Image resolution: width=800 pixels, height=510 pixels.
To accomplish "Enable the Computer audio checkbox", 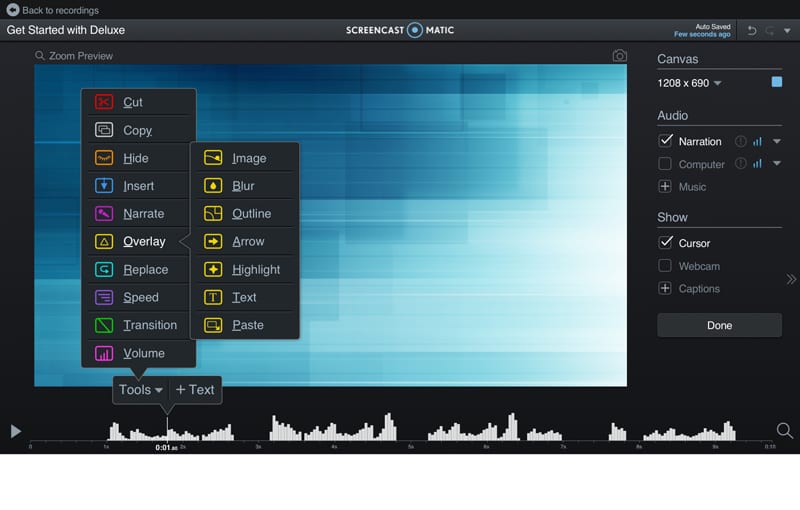I will pyautogui.click(x=665, y=164).
